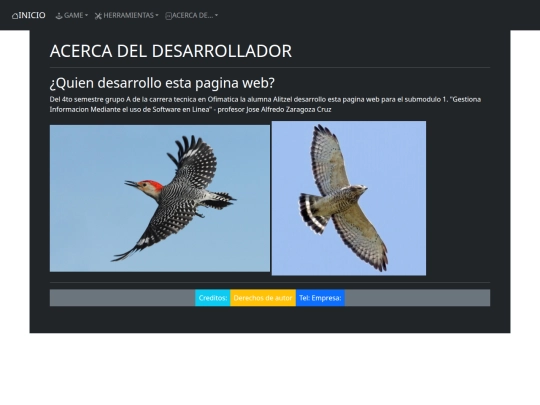
Task: Click the red-headed woodpecker image
Action: click(160, 198)
